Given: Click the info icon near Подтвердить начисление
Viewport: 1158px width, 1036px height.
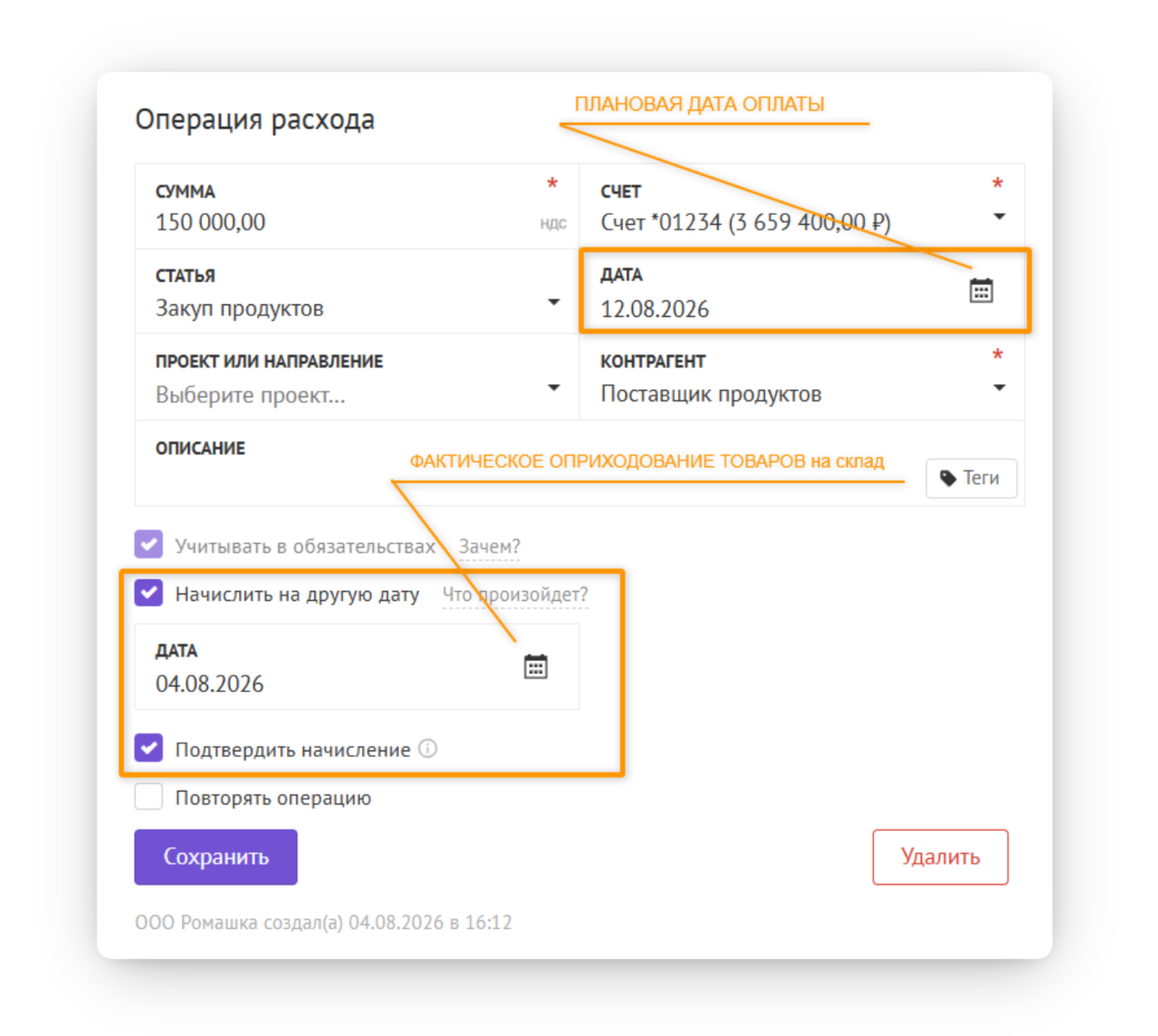Looking at the screenshot, I should pyautogui.click(x=427, y=748).
